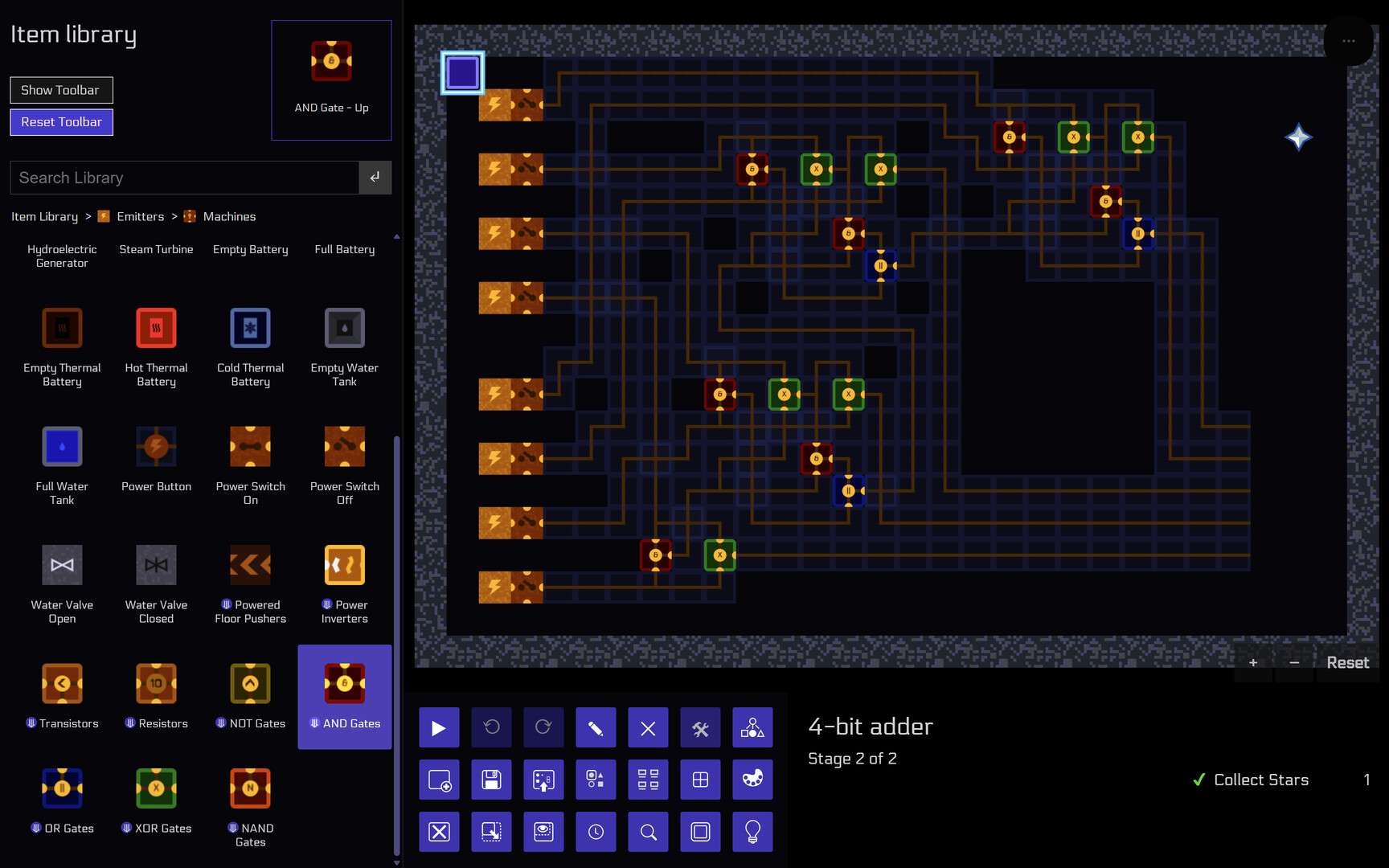This screenshot has width=1389, height=868.
Task: Select the Power Button emitter
Action: pos(156,459)
